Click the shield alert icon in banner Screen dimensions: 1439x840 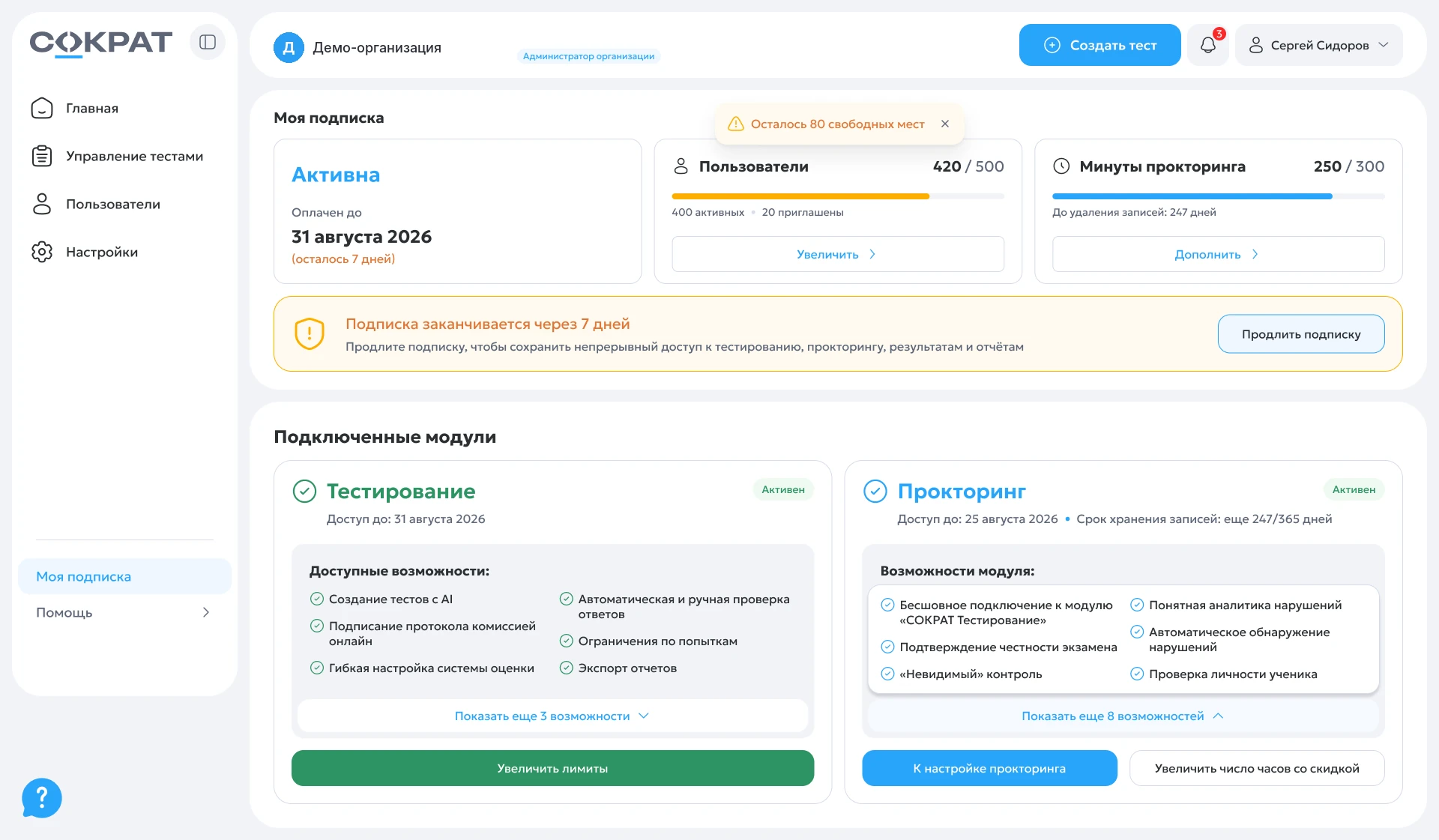[310, 334]
